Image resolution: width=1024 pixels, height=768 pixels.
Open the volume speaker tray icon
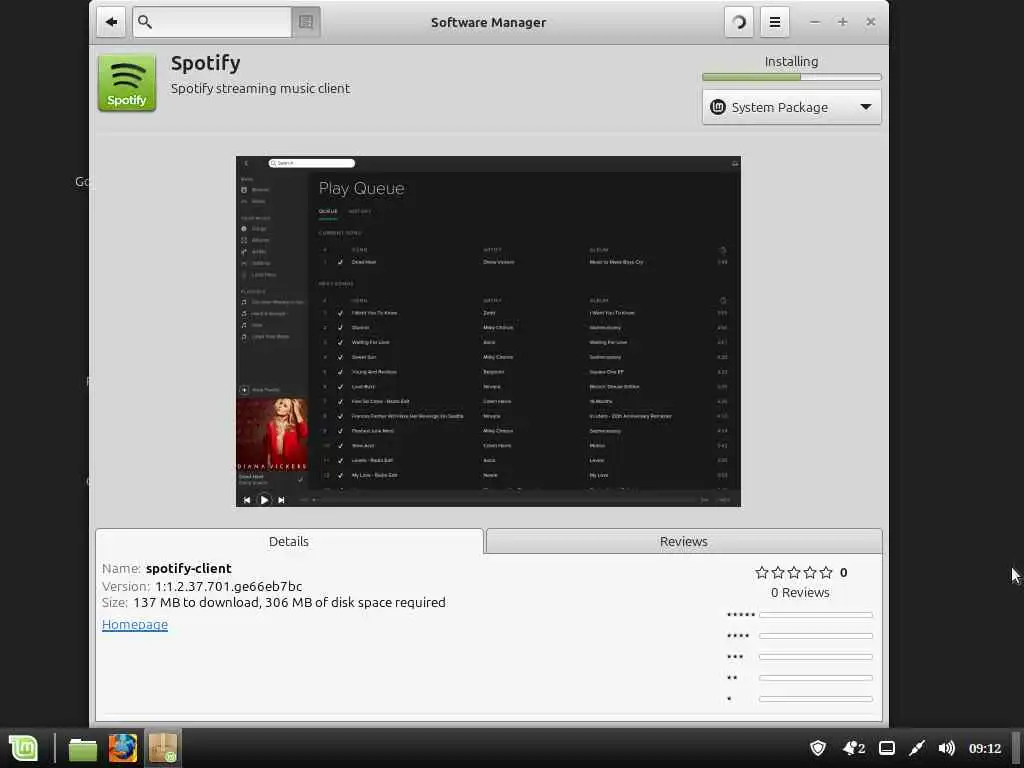click(x=946, y=748)
